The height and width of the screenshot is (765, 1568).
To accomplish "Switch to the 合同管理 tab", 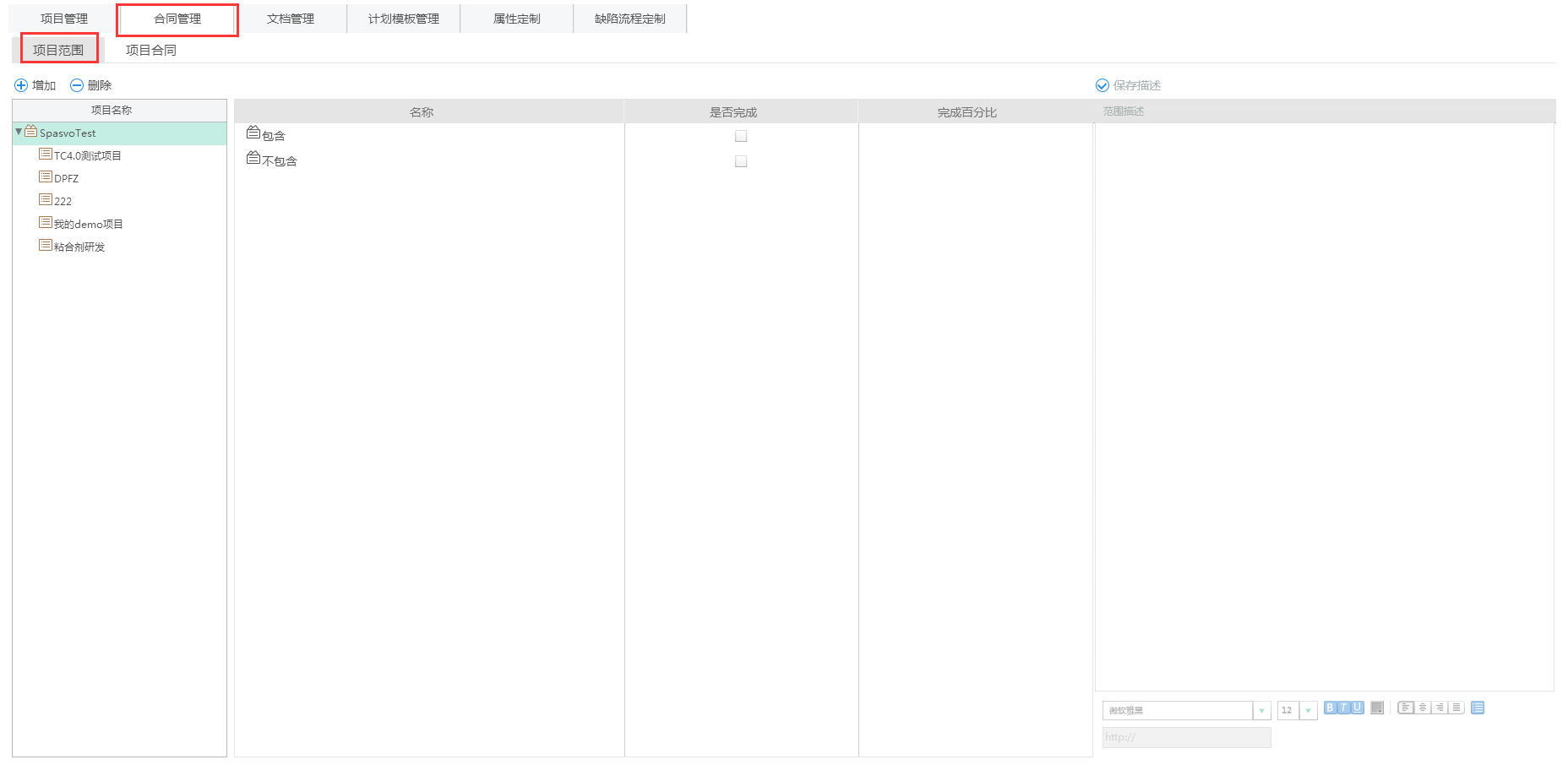I will coord(177,19).
